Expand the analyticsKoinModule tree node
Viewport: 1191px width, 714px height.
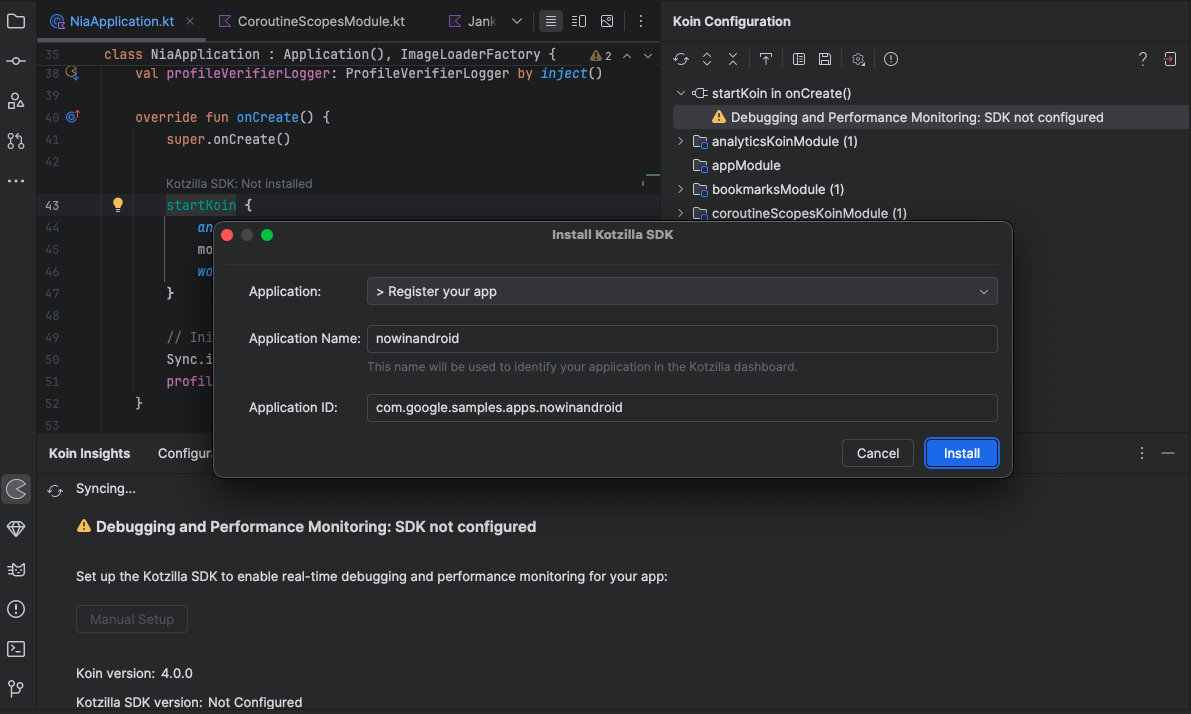click(x=681, y=142)
